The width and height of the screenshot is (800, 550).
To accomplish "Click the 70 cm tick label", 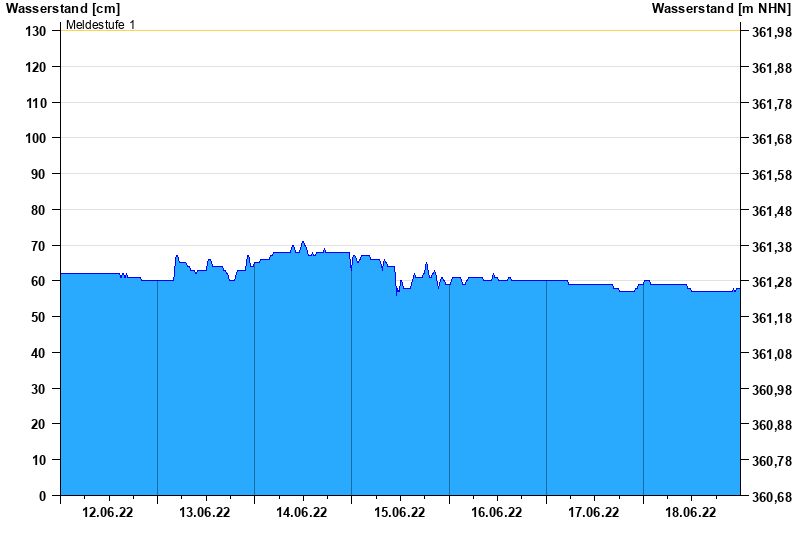I will tap(39, 246).
